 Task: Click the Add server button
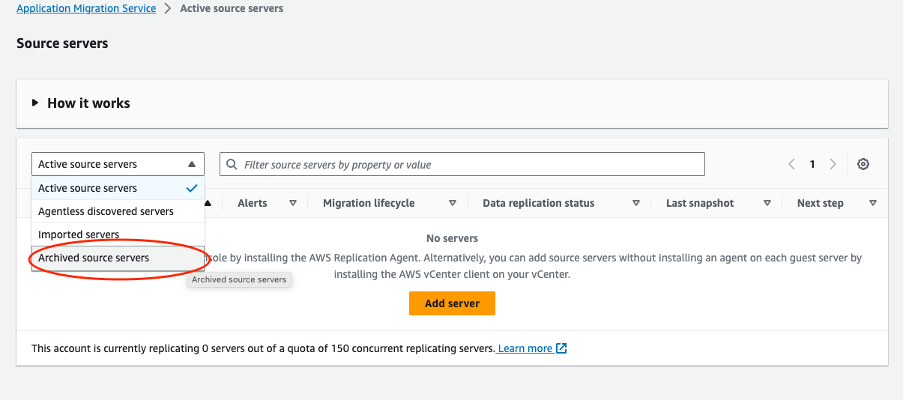452,303
